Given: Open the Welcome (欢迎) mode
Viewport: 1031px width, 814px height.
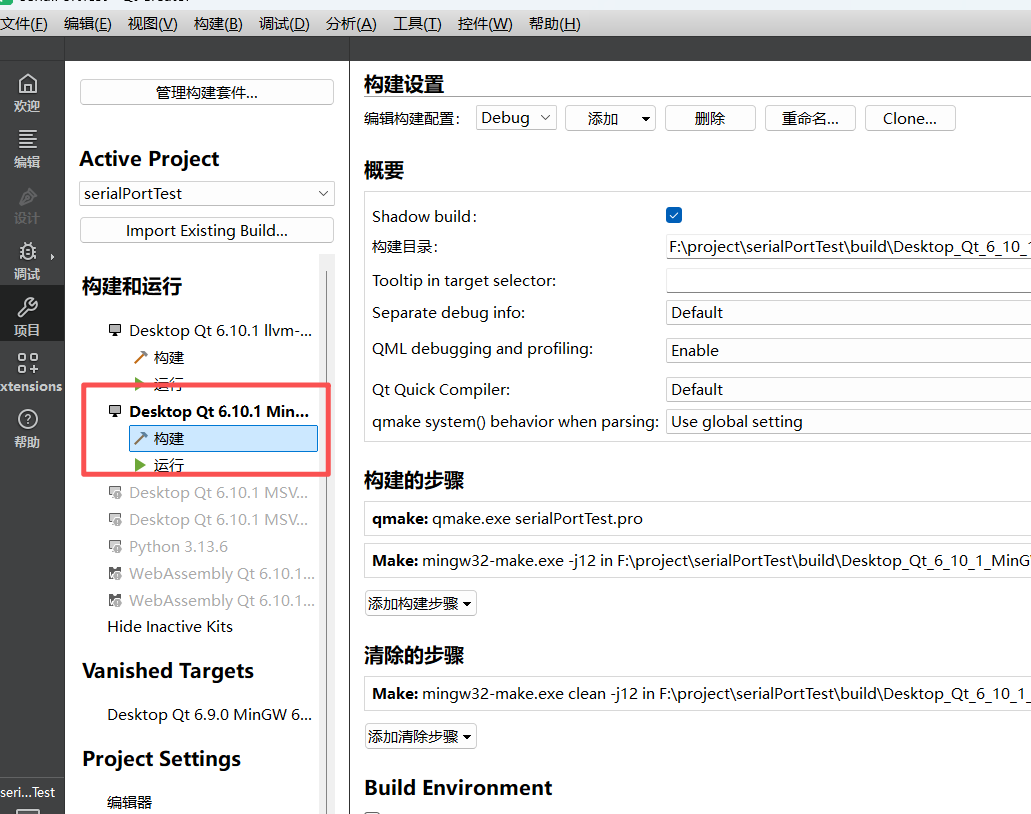Looking at the screenshot, I should [27, 93].
